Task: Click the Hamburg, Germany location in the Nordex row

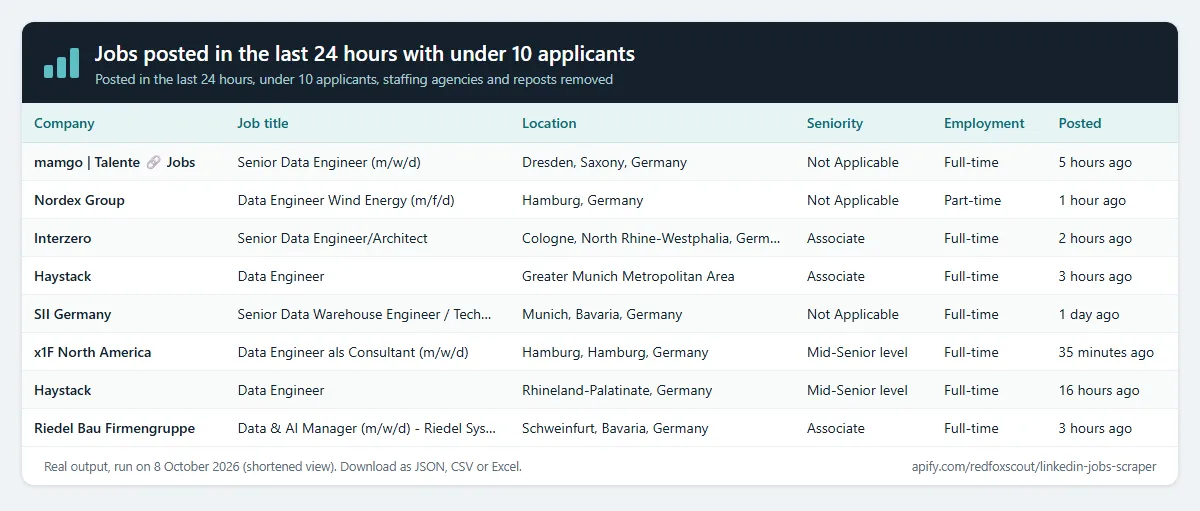Action: point(582,200)
